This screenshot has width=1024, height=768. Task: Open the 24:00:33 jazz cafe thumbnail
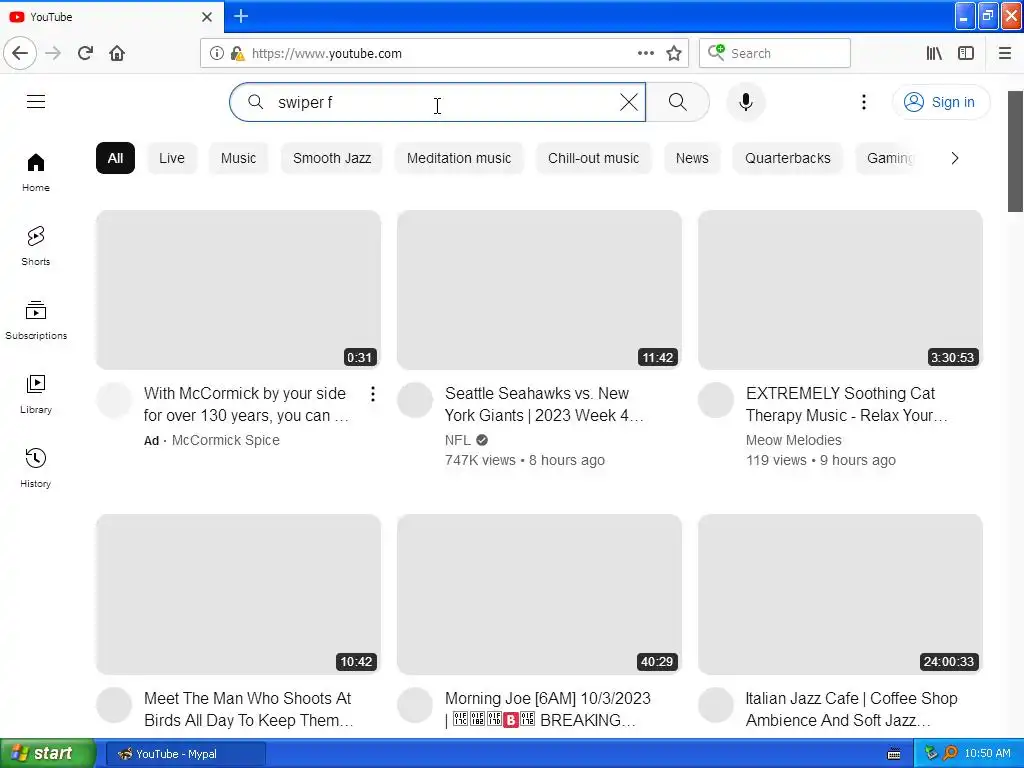tap(840, 594)
